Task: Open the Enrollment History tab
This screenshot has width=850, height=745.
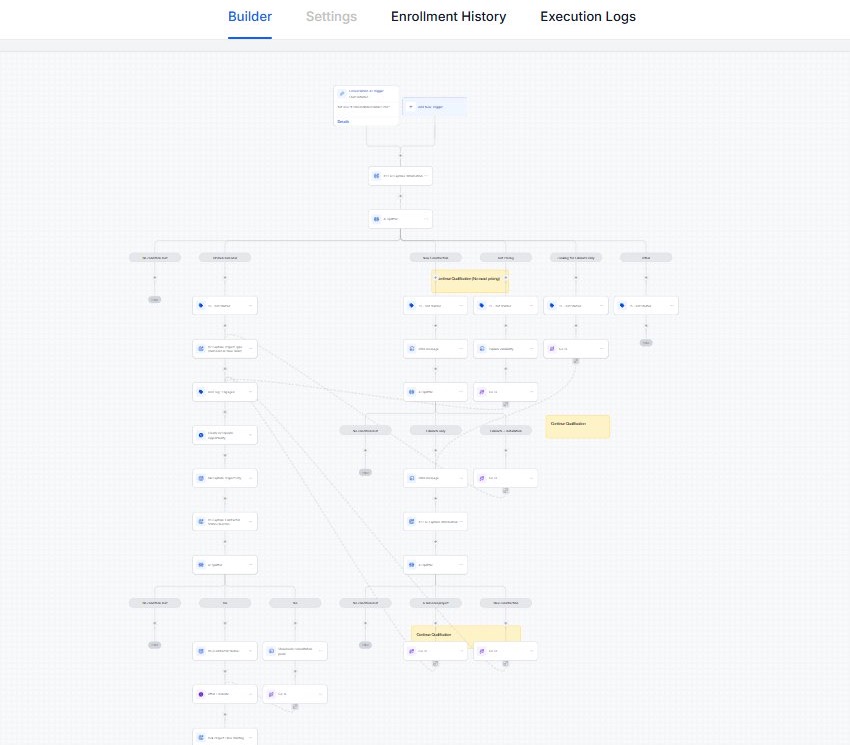Action: (448, 17)
